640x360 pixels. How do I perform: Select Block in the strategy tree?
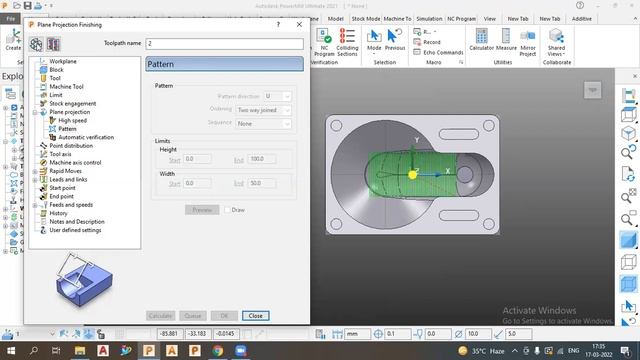tap(56, 70)
